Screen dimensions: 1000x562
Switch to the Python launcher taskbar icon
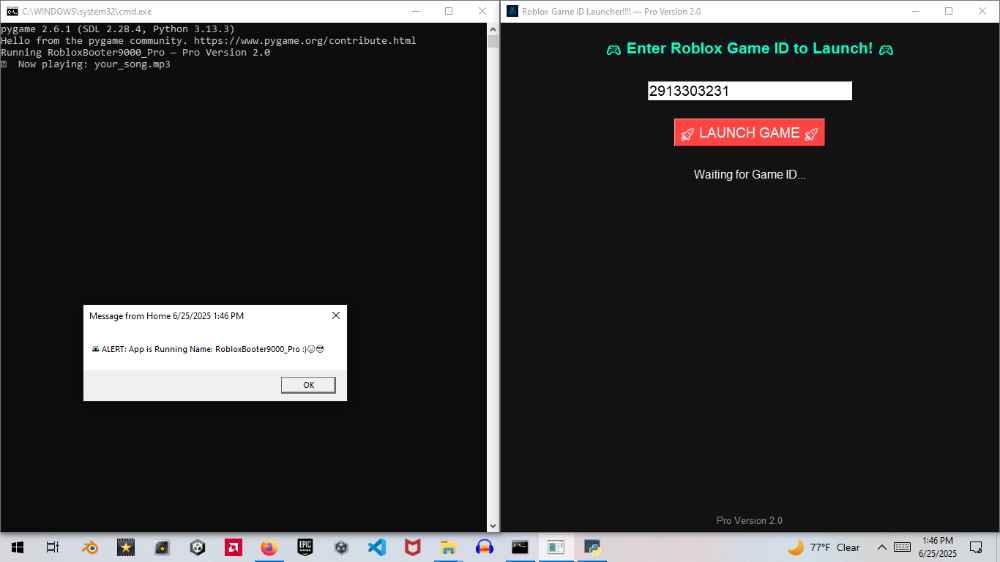tap(592, 547)
